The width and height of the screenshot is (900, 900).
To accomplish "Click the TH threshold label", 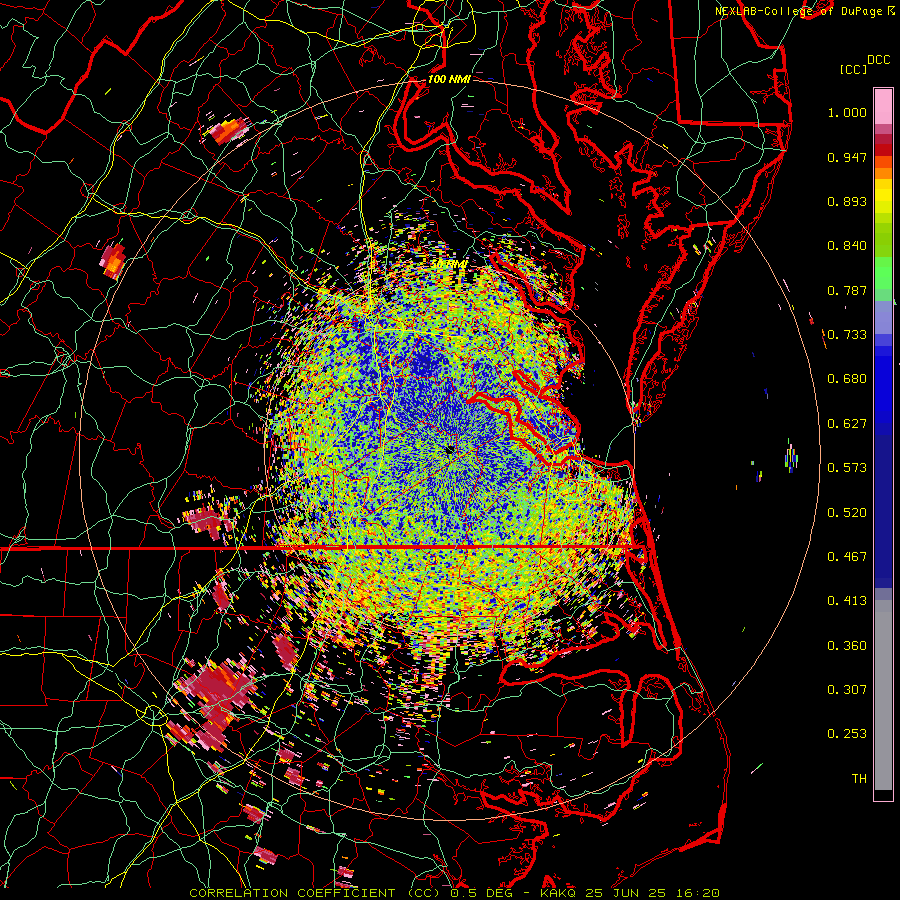I will 859,779.
